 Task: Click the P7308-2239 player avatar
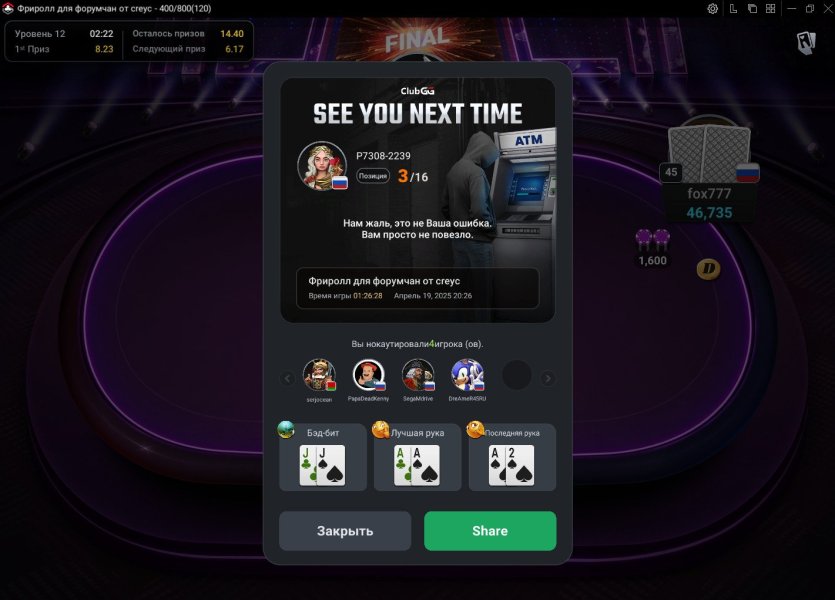322,166
